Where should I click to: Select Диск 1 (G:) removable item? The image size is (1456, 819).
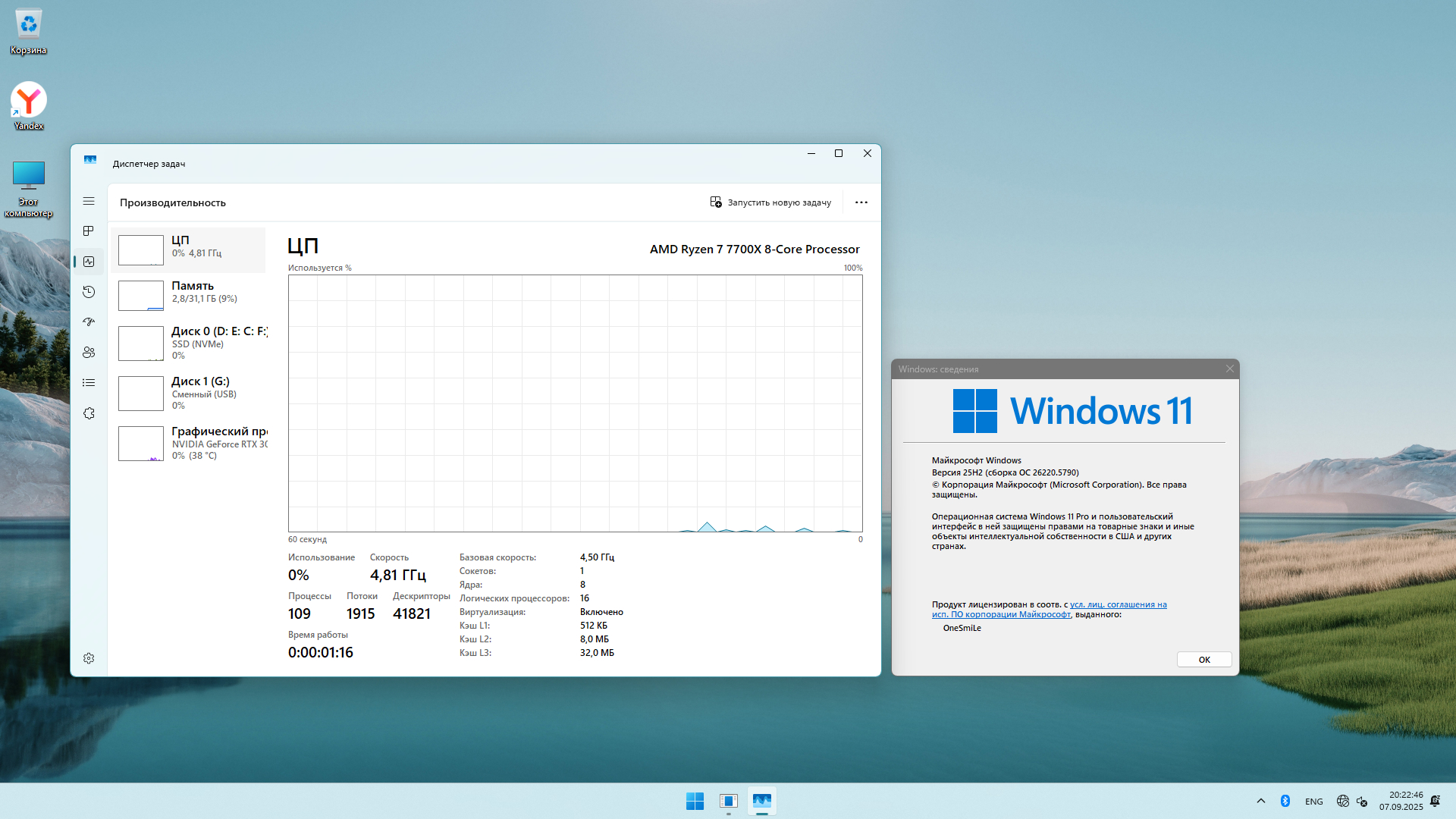[x=190, y=393]
